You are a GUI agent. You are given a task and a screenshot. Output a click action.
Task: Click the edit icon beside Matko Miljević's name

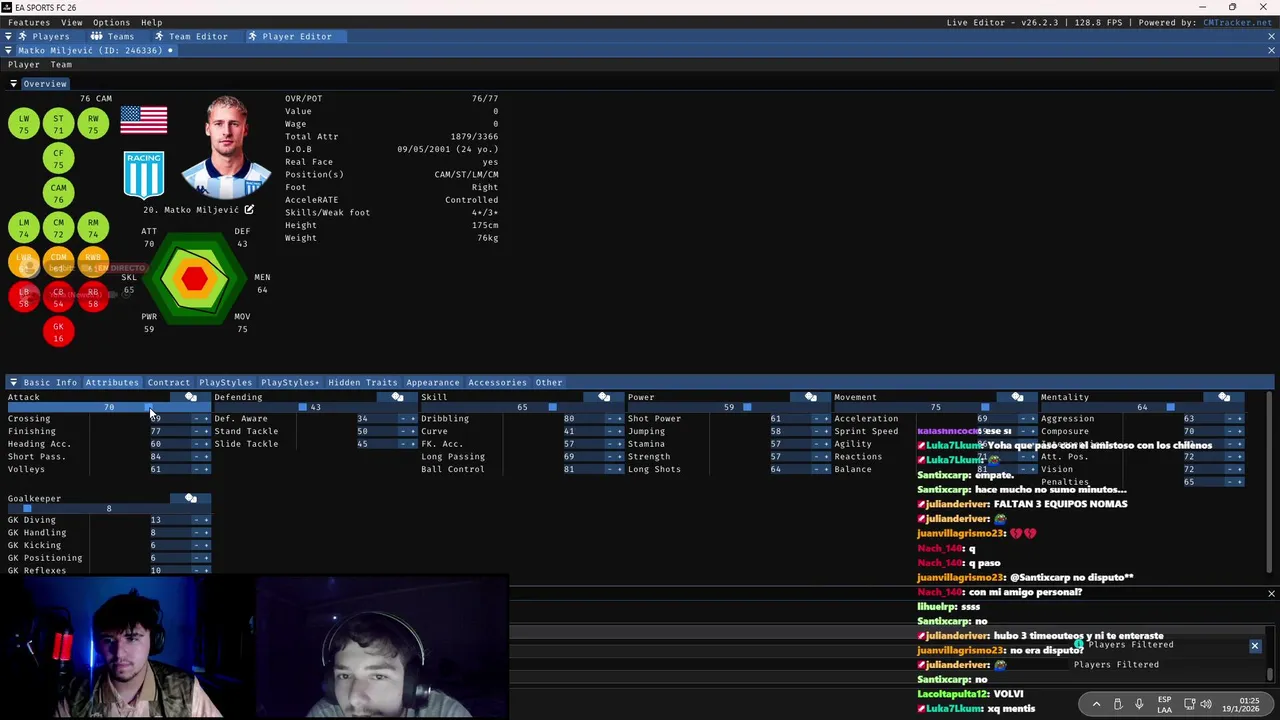tap(249, 210)
